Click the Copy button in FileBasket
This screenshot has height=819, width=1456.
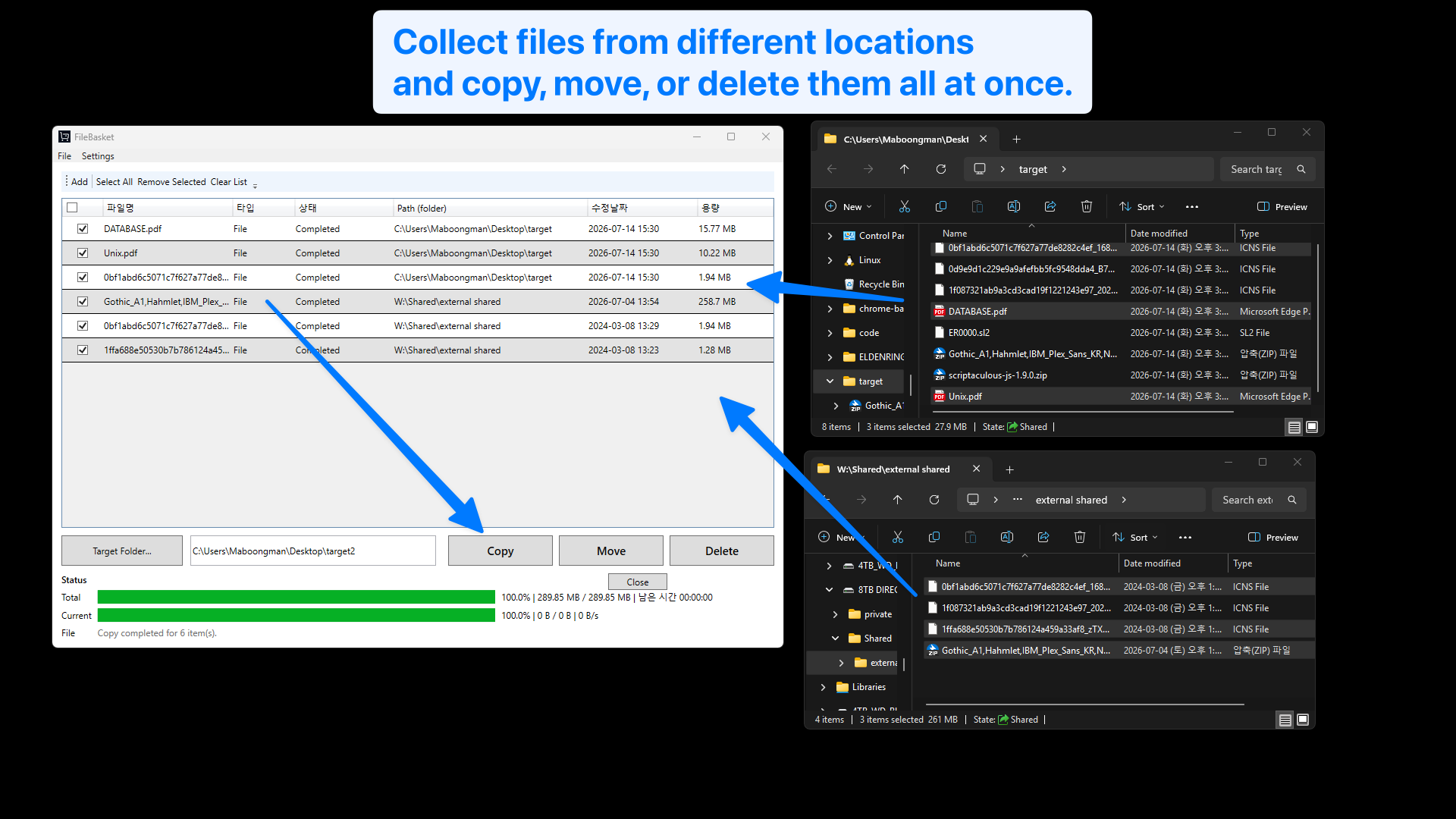500,551
